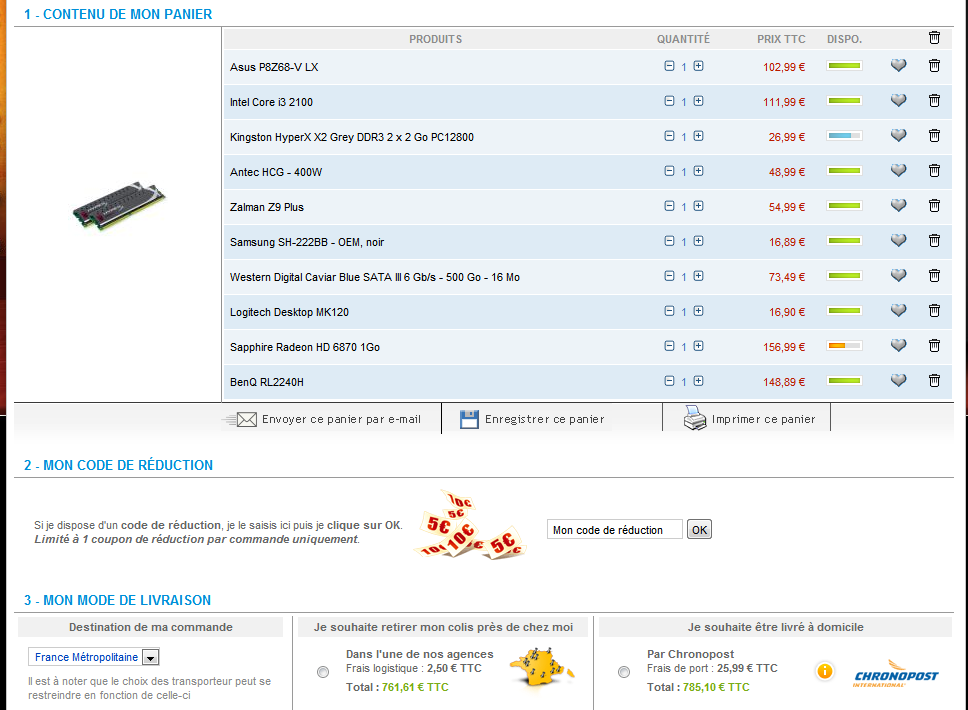Delete Zalman Z9 Plus from cart
This screenshot has width=968, height=710.
pyautogui.click(x=934, y=206)
